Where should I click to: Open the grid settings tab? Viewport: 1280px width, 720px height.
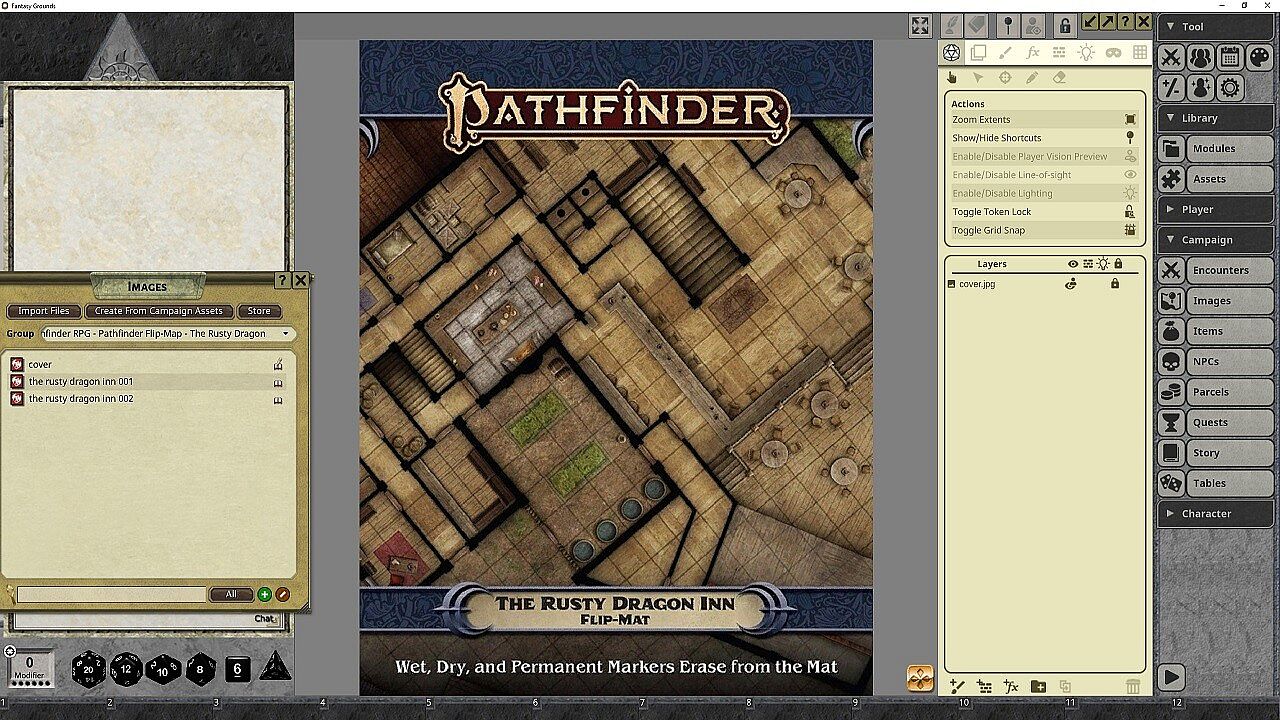click(1140, 53)
